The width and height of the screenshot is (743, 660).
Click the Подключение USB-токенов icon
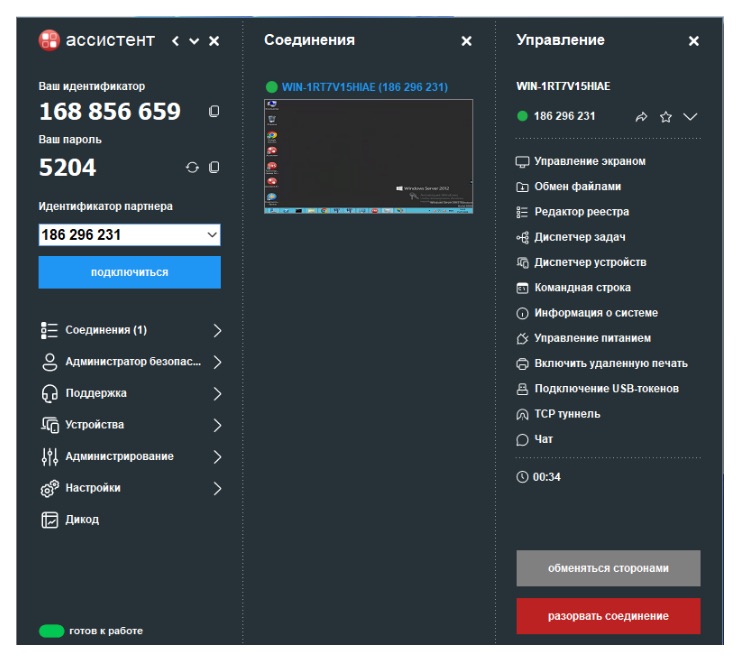pyautogui.click(x=522, y=389)
